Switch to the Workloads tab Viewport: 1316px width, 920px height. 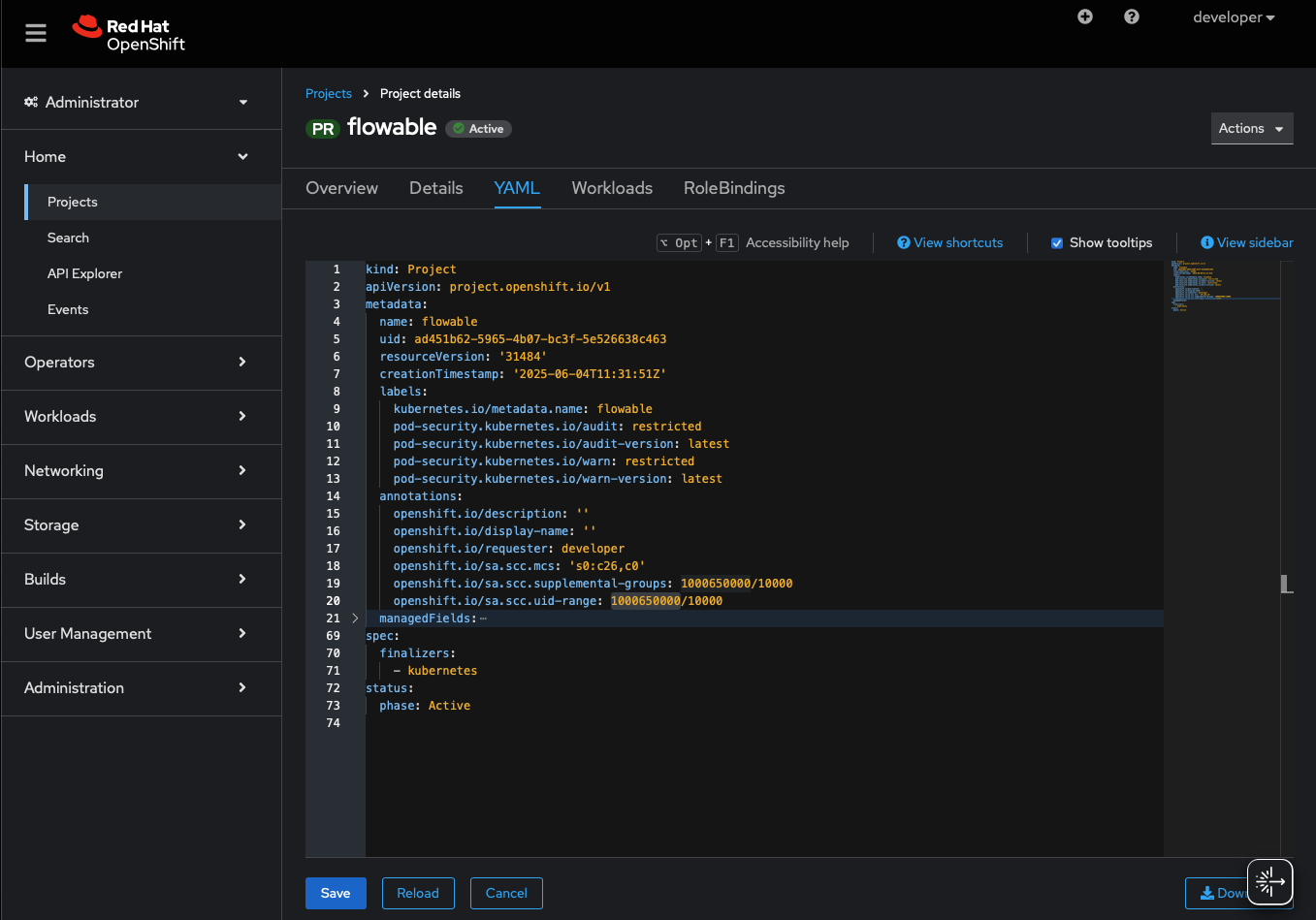tap(612, 188)
